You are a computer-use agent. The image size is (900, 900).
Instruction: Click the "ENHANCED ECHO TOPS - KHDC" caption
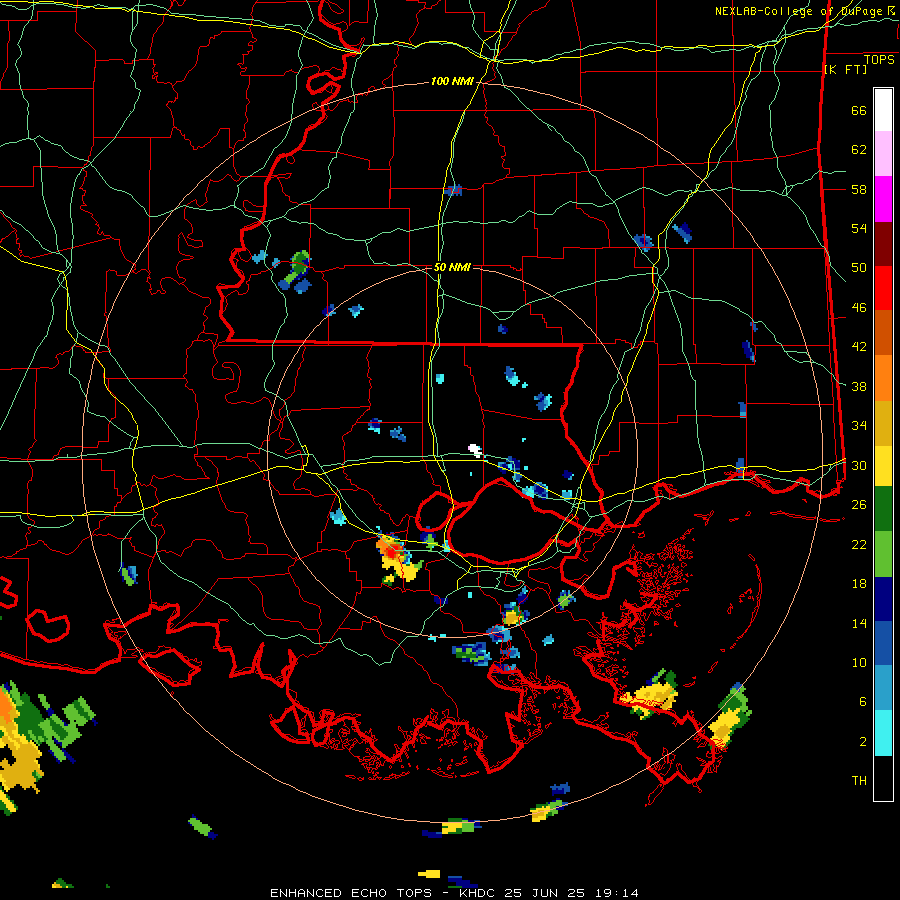pos(385,893)
